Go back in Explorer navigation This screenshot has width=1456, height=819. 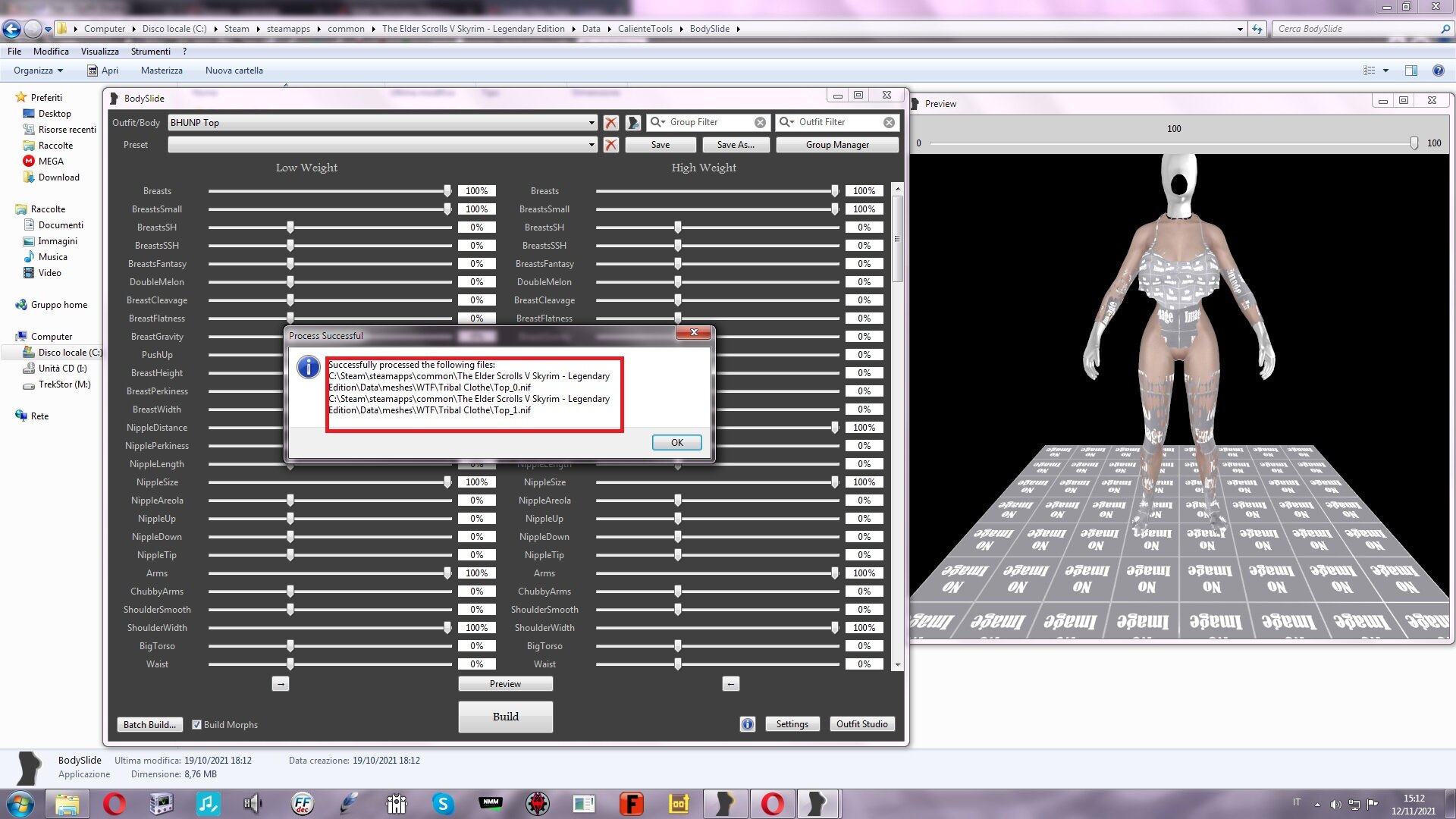11,29
